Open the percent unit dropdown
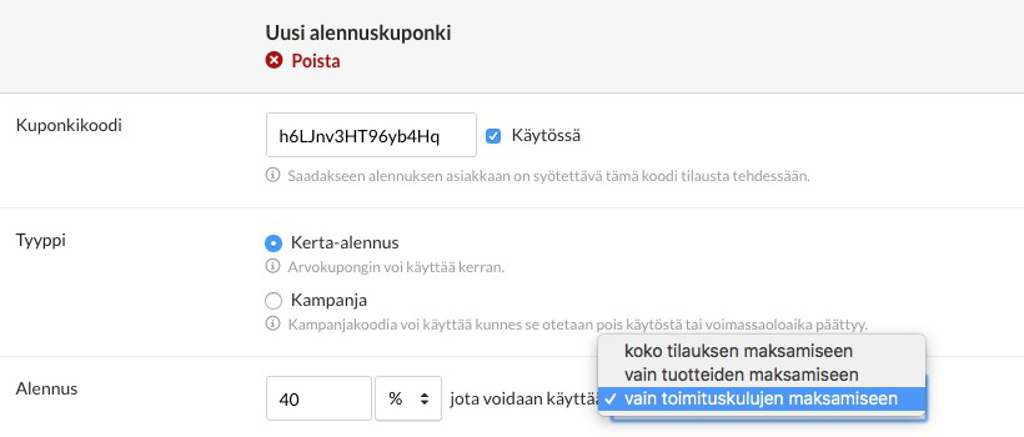Viewport: 1024px width, 437px height. tap(409, 398)
